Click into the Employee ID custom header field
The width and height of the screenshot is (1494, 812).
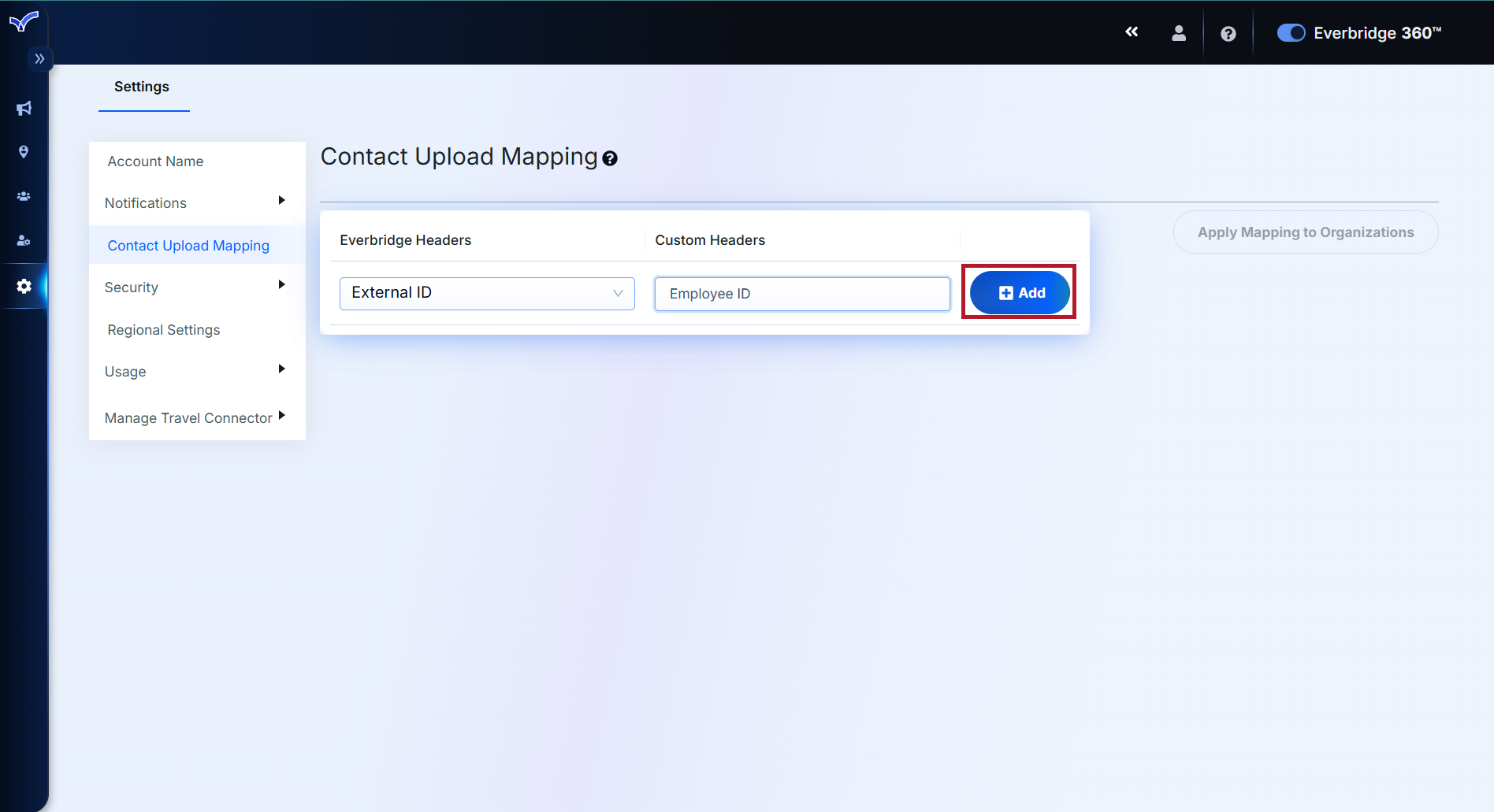point(802,294)
